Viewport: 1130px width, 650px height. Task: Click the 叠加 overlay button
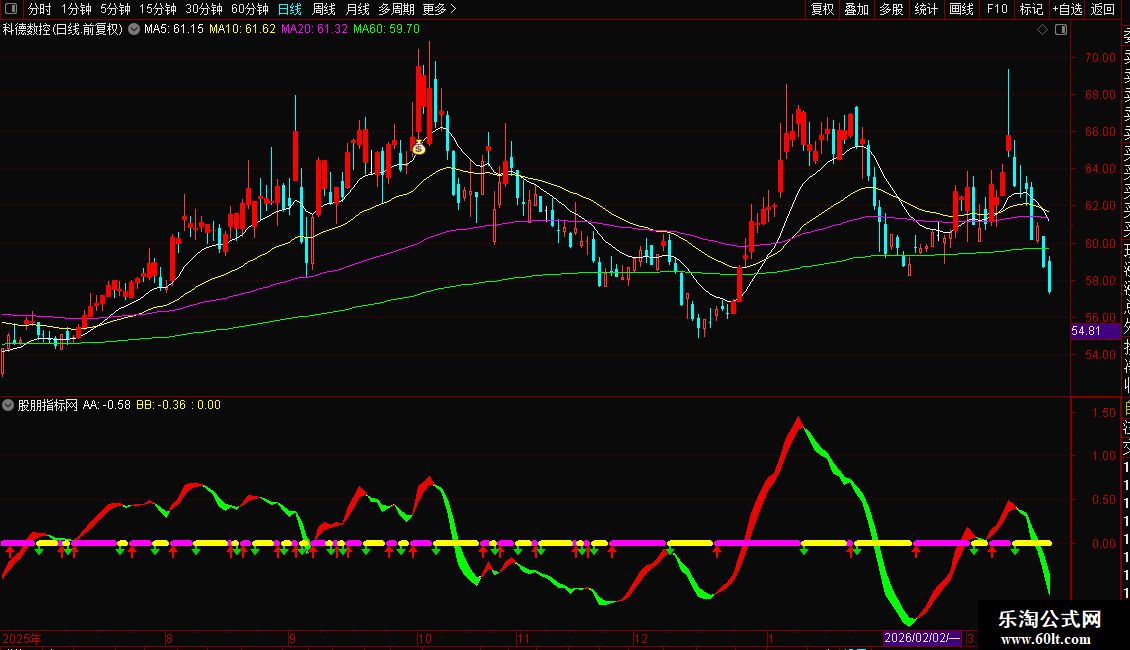[857, 9]
